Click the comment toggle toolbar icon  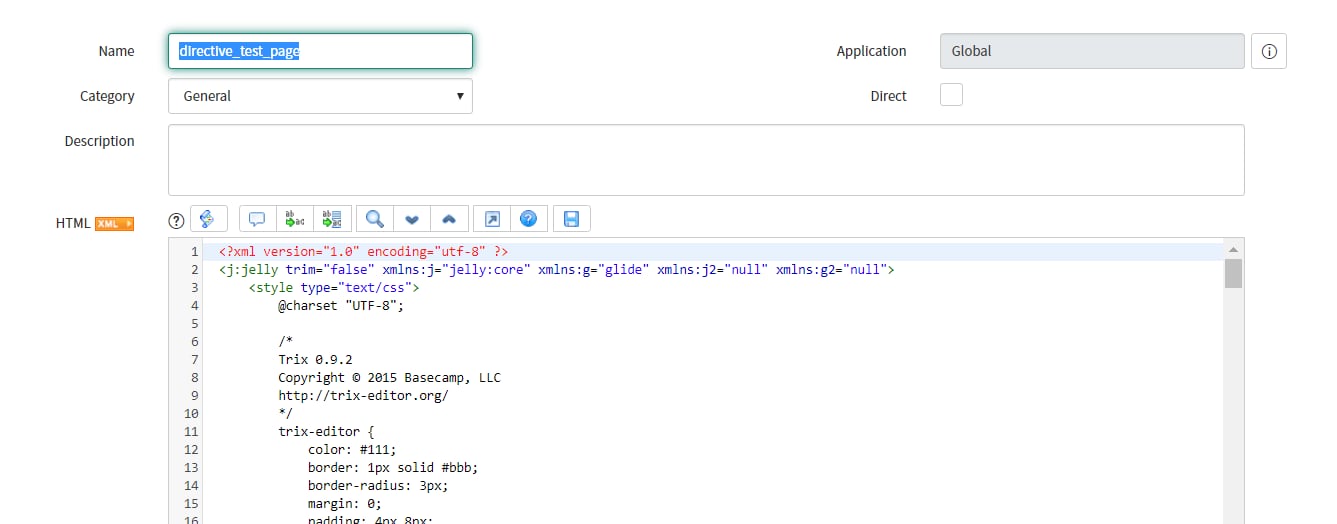[257, 219]
